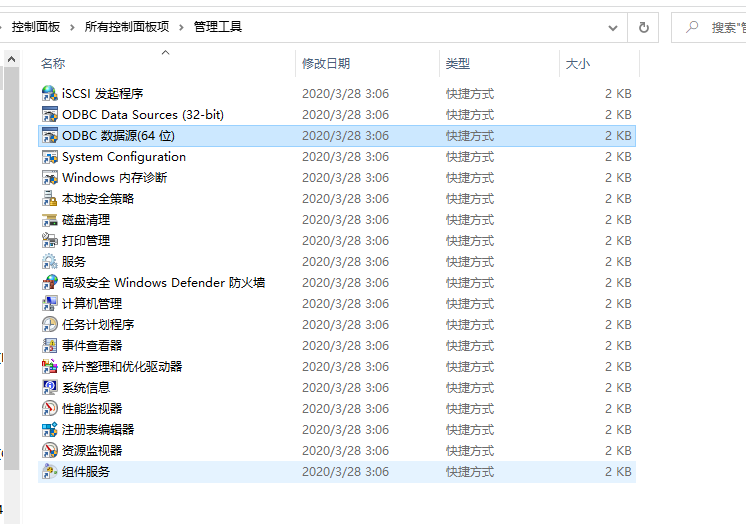Expand the chevron after 所有控制面板项 breadcrumb

(x=181, y=28)
